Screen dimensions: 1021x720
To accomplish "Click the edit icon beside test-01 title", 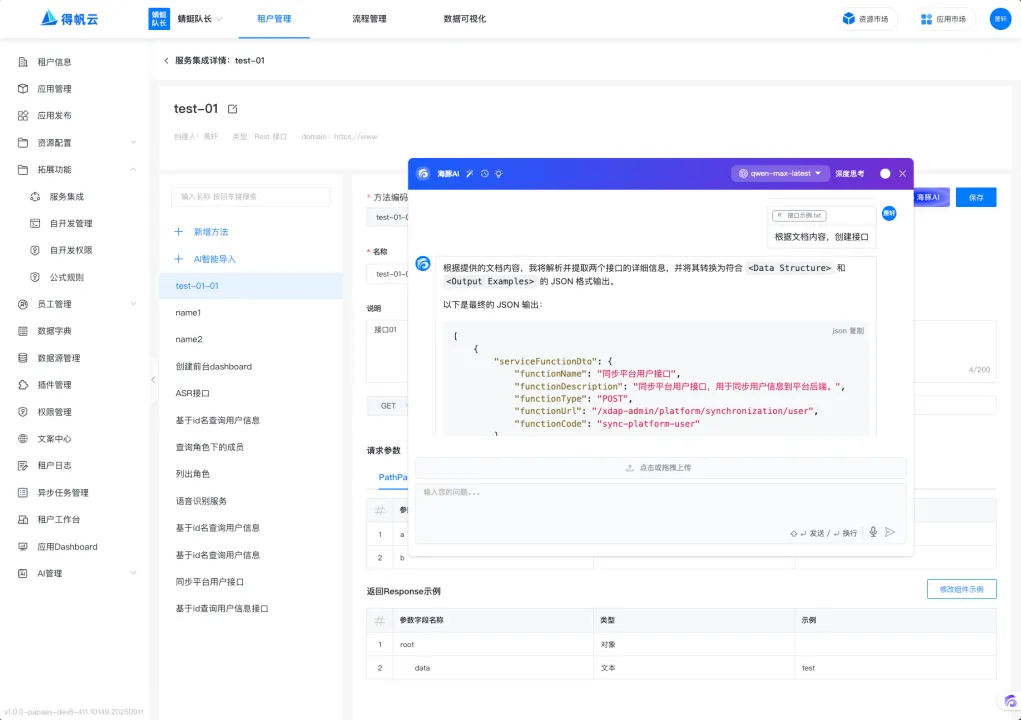I will (232, 109).
